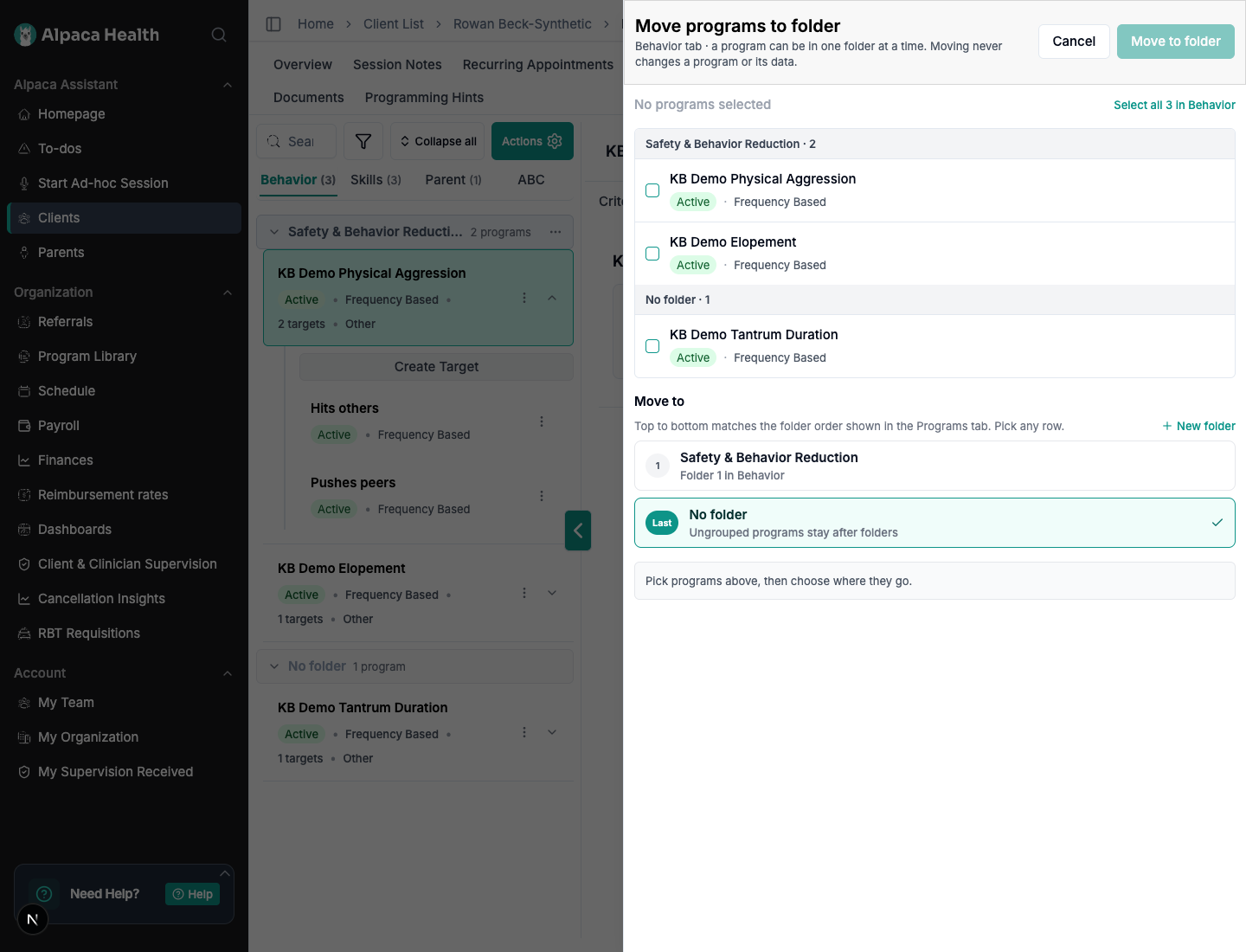The width and height of the screenshot is (1246, 952).
Task: Open the Programming Hints tab
Action: point(424,98)
